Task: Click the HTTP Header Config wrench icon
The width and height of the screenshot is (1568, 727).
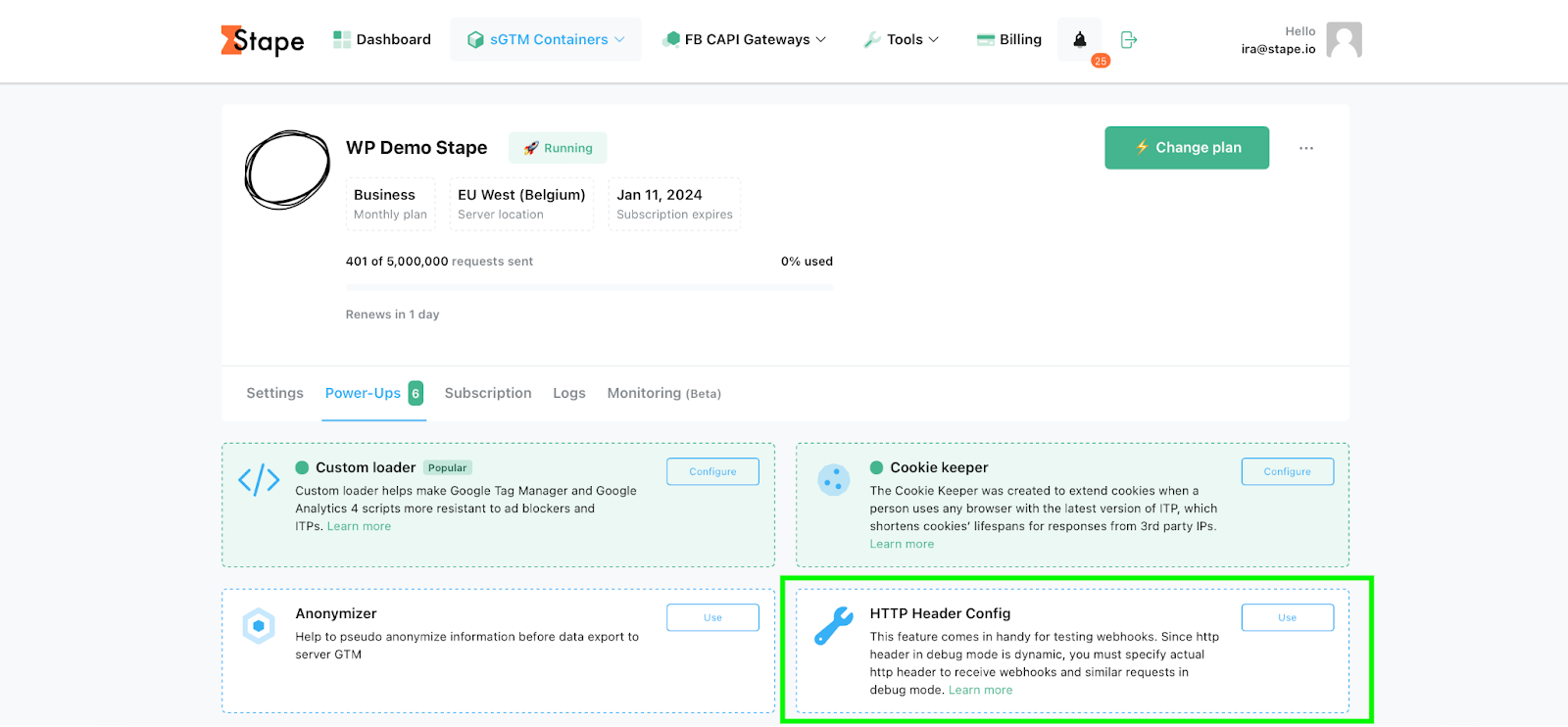Action: coord(834,626)
